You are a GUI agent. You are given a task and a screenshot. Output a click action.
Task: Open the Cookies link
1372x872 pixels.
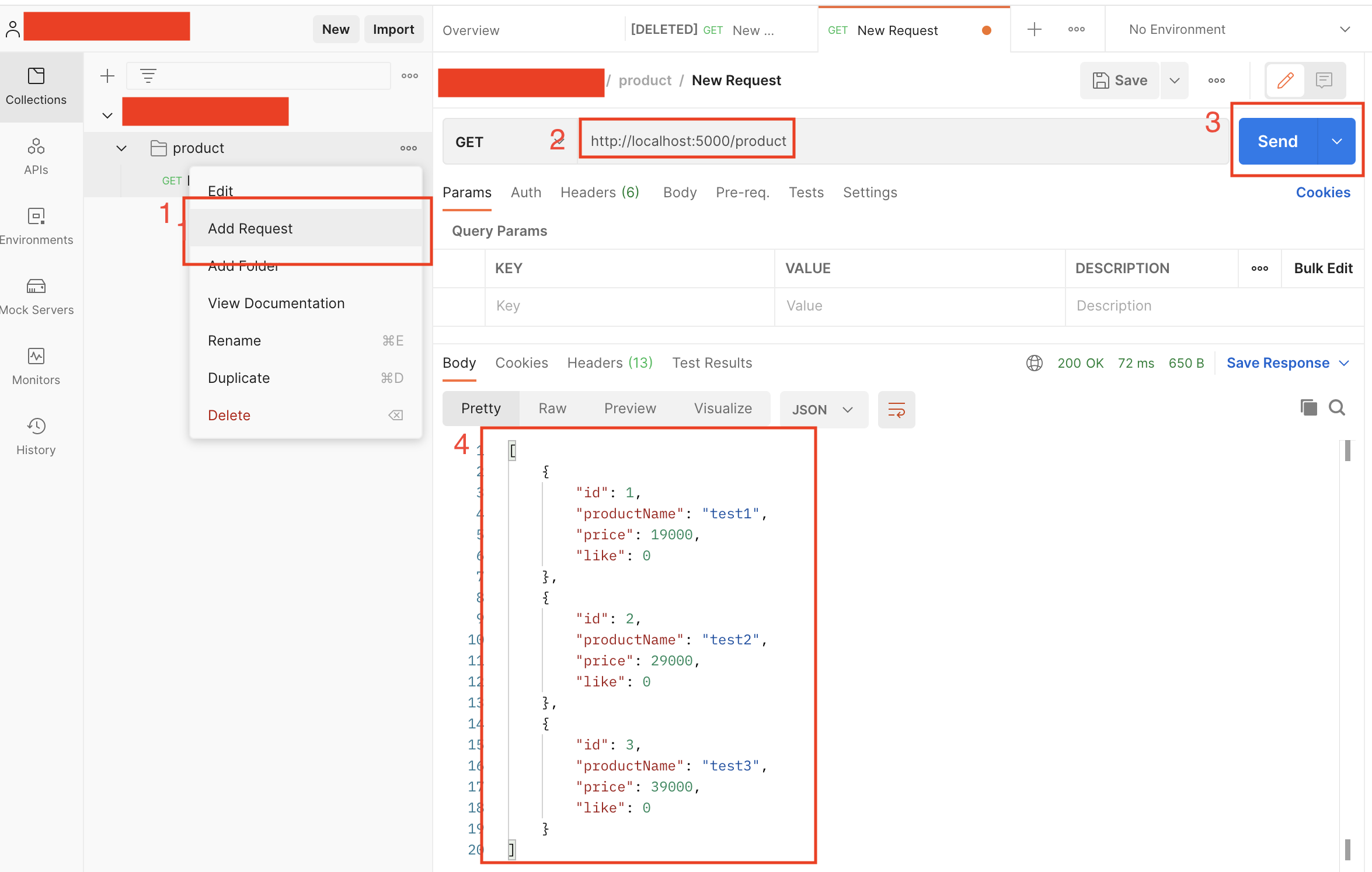pos(1323,193)
